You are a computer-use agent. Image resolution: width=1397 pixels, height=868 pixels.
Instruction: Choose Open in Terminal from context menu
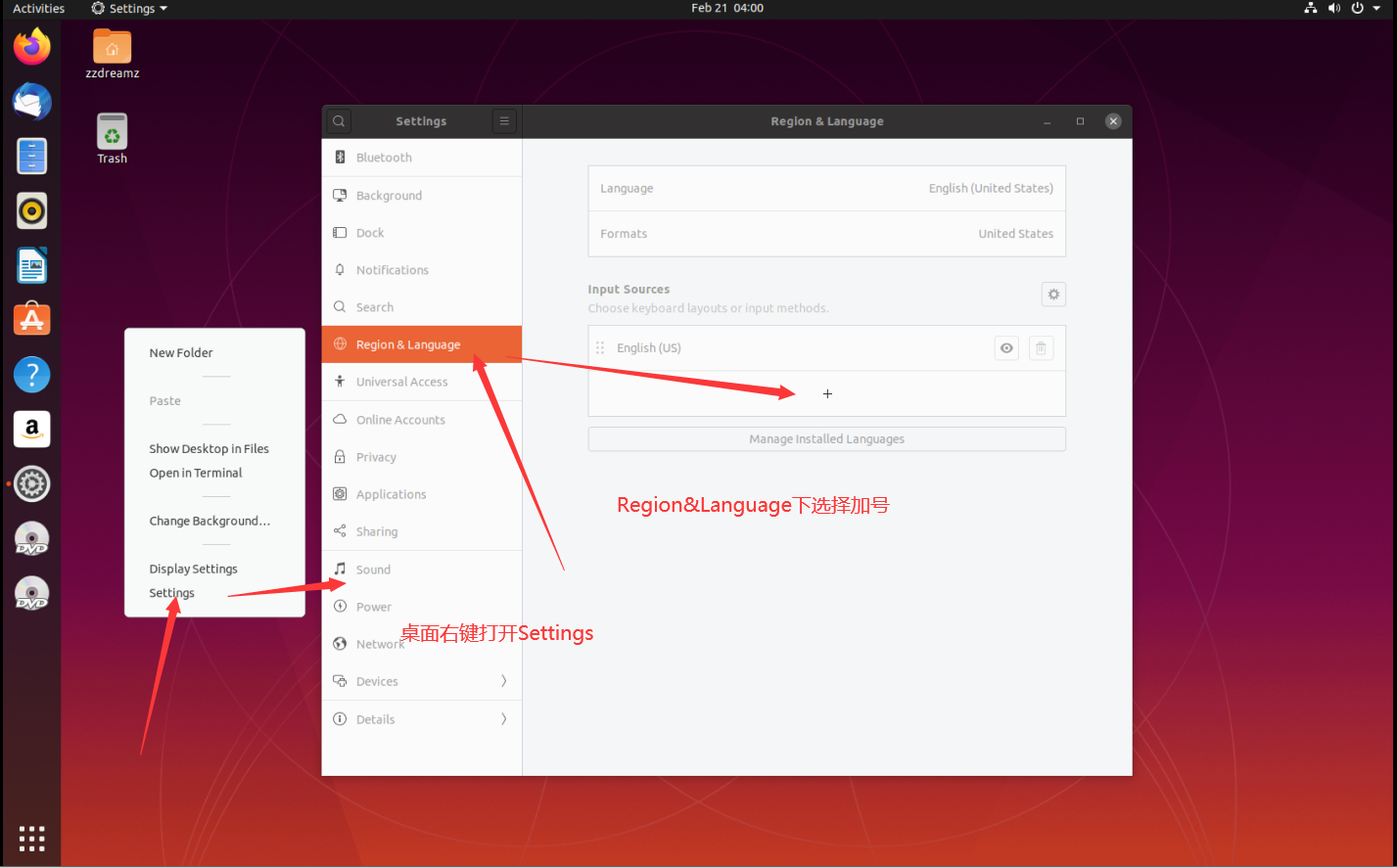tap(196, 472)
